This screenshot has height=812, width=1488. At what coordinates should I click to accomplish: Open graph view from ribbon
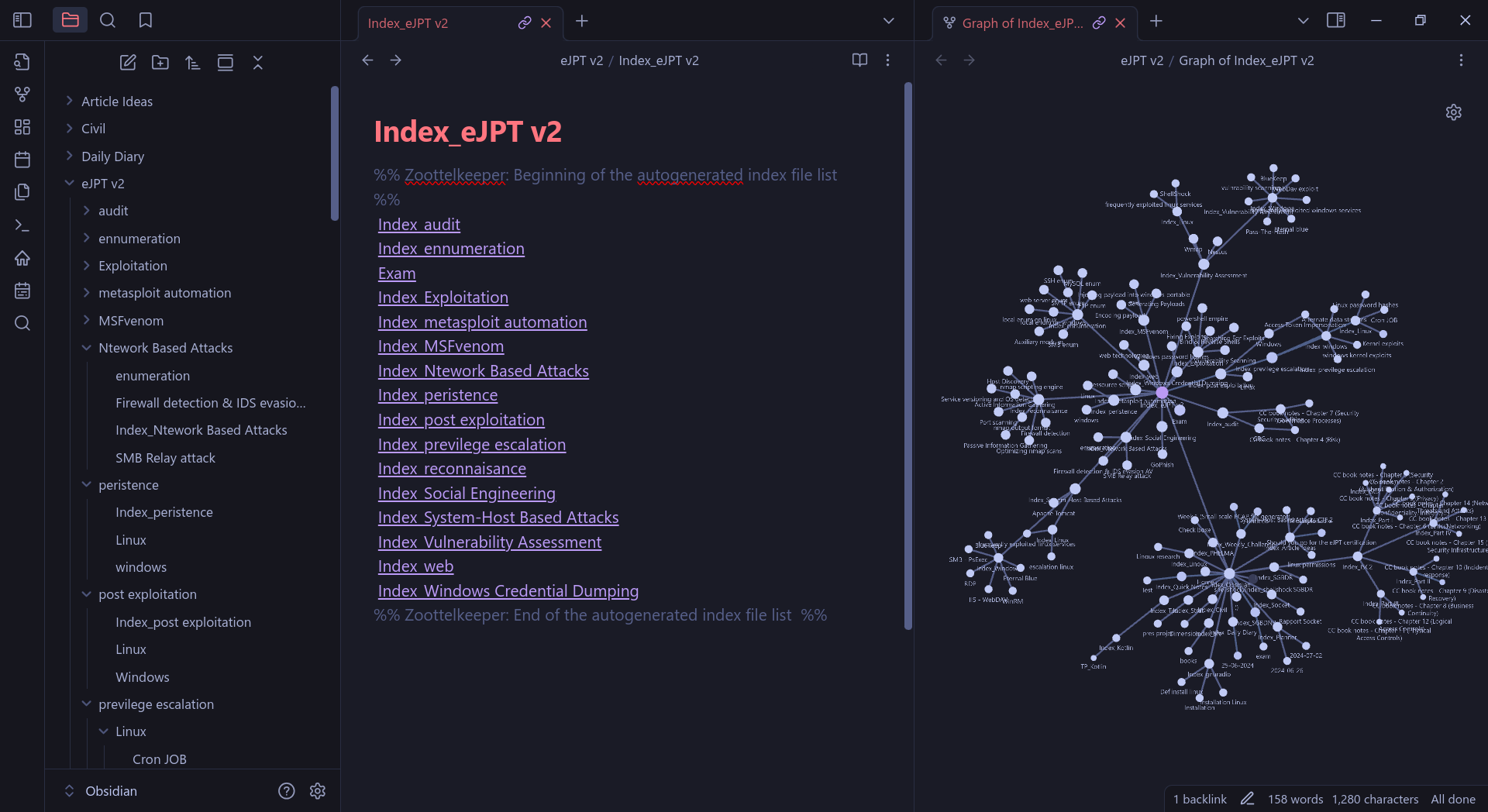pos(22,95)
